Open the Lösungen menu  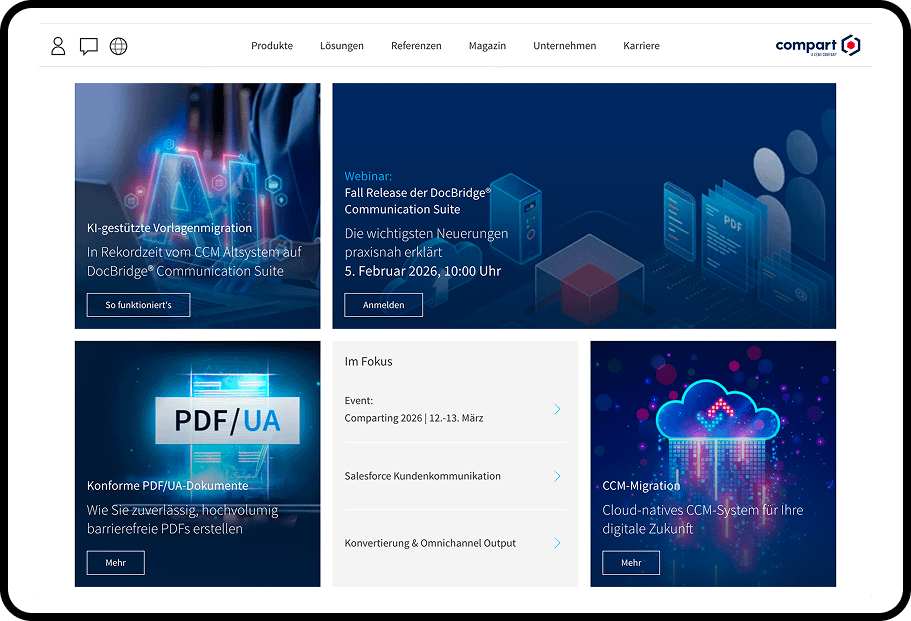click(x=342, y=45)
